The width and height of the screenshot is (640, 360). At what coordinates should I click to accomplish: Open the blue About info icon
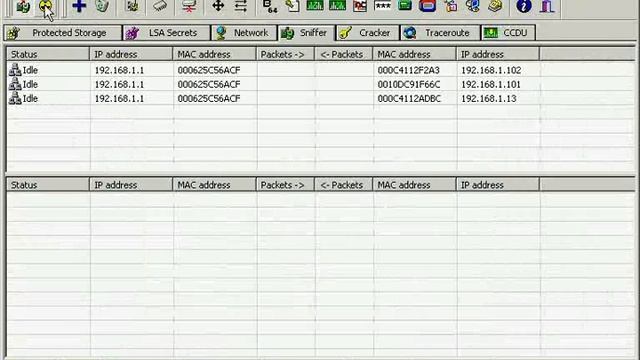click(524, 6)
